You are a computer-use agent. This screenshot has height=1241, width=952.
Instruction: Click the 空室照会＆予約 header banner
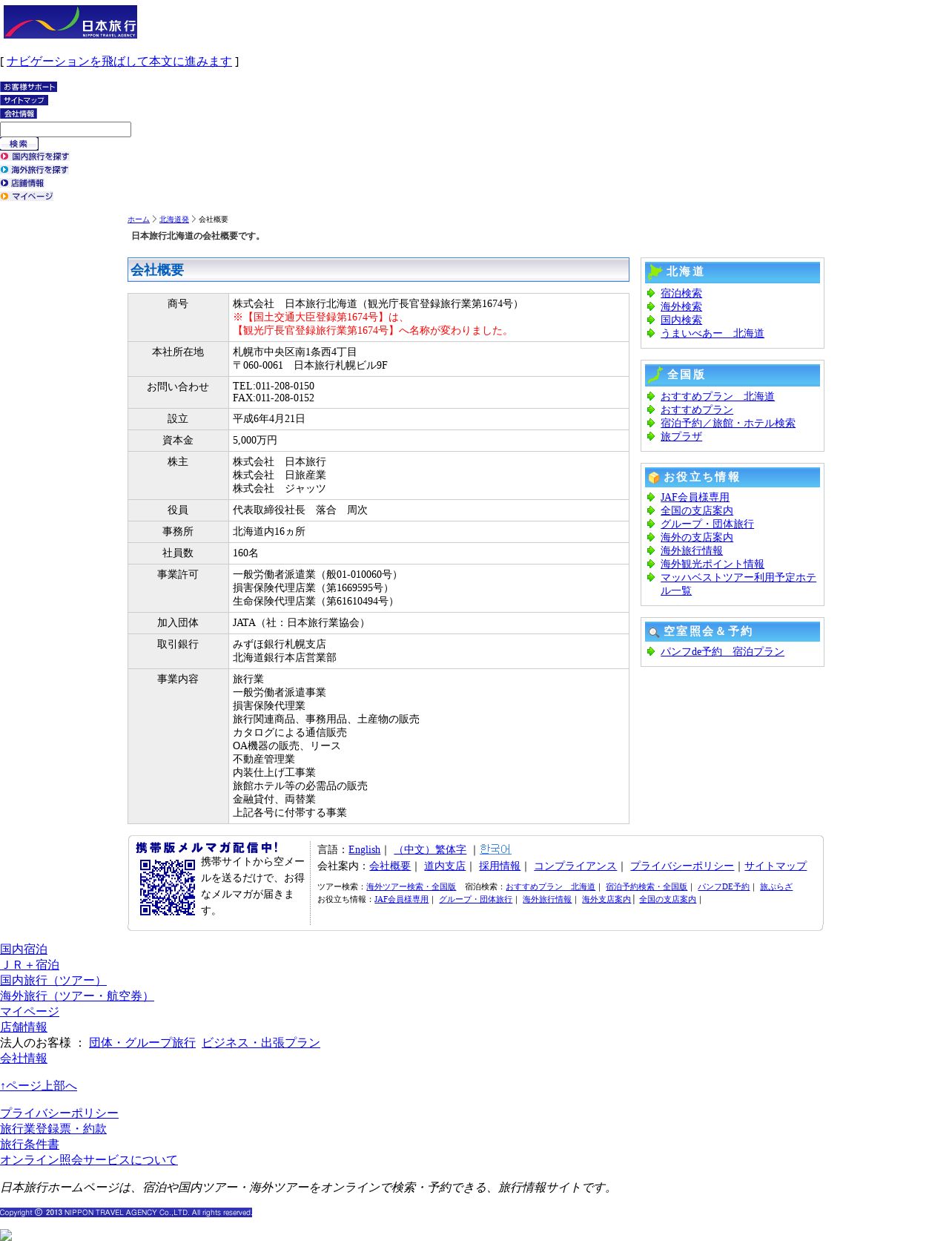click(733, 631)
